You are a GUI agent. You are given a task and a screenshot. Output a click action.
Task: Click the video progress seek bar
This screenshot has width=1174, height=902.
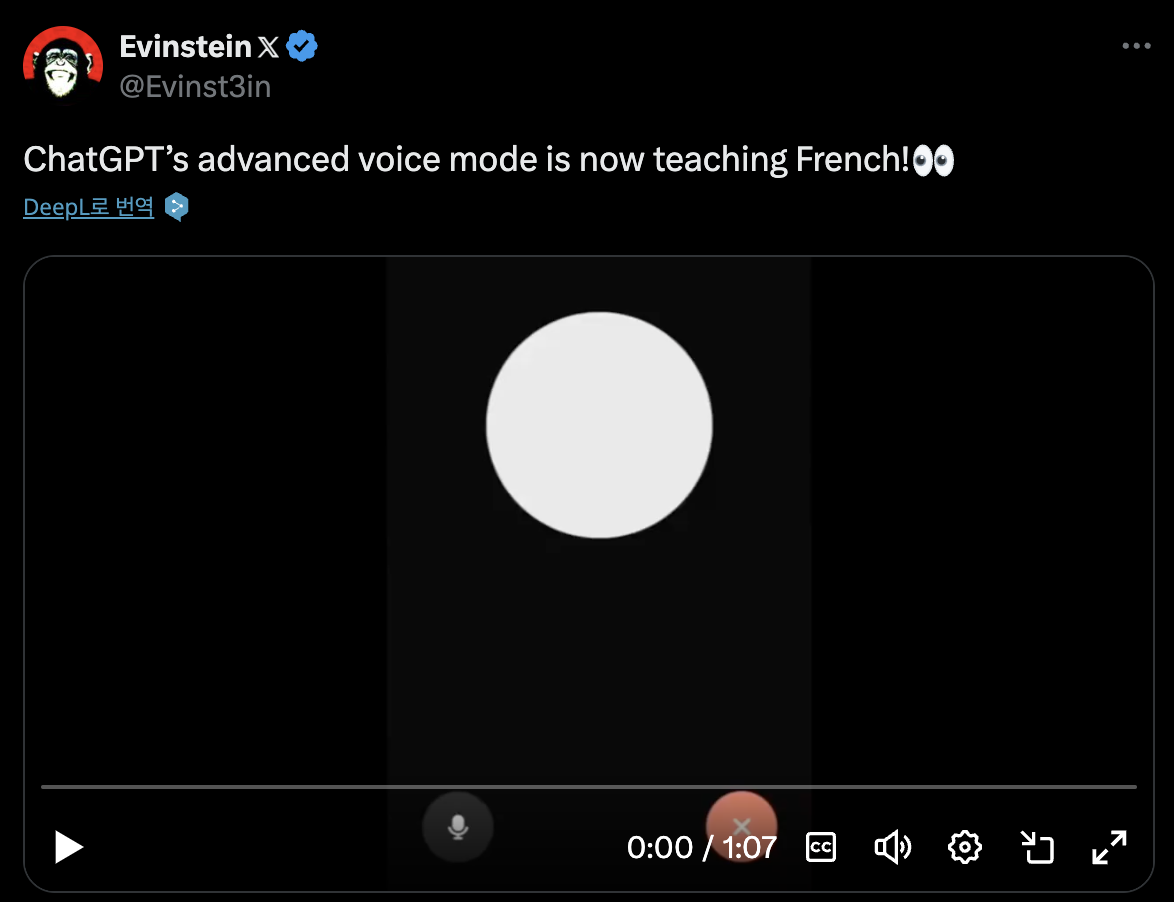tap(588, 787)
